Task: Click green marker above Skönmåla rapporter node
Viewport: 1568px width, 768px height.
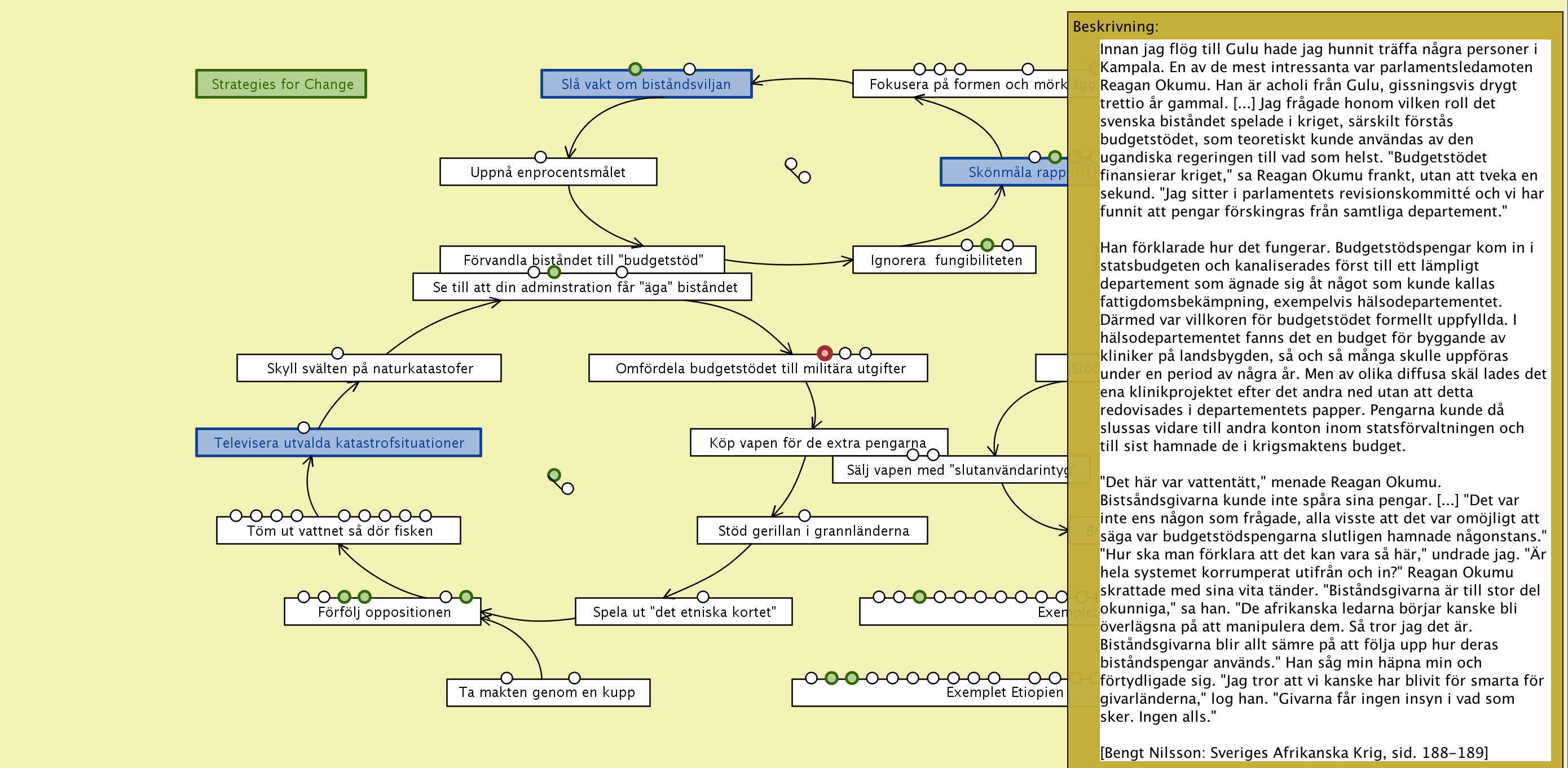Action: click(x=1054, y=157)
